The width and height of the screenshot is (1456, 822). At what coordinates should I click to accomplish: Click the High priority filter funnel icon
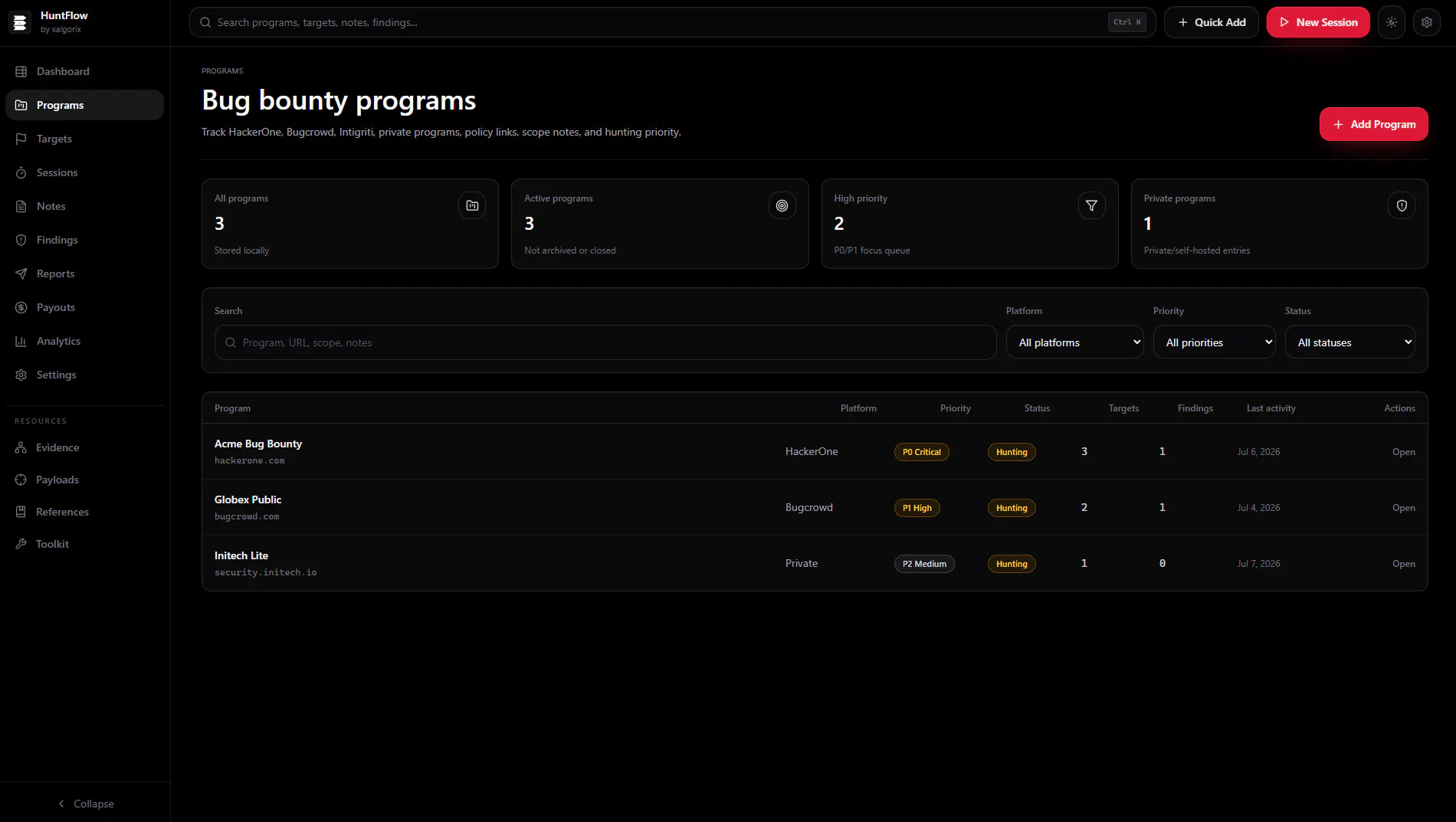click(1091, 205)
